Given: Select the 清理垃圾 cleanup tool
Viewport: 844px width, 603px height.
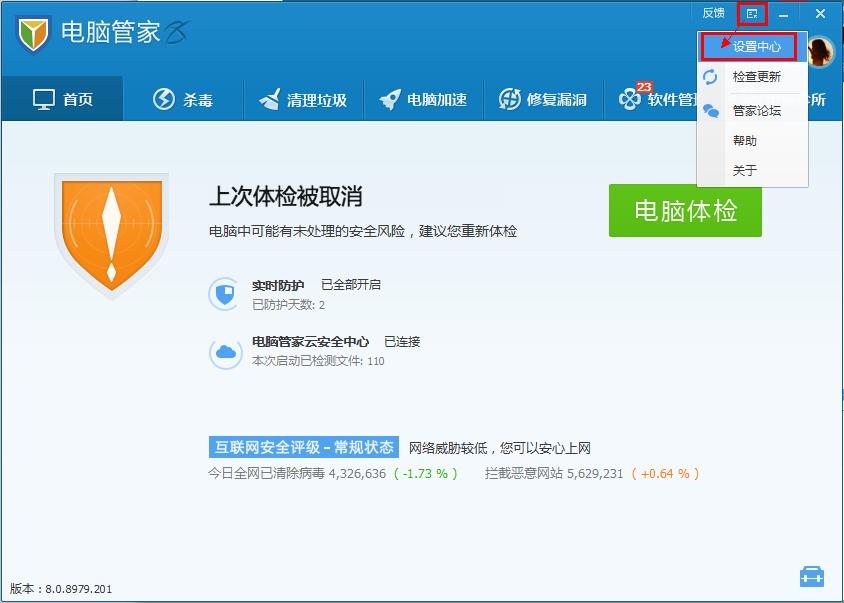Looking at the screenshot, I should tap(303, 98).
